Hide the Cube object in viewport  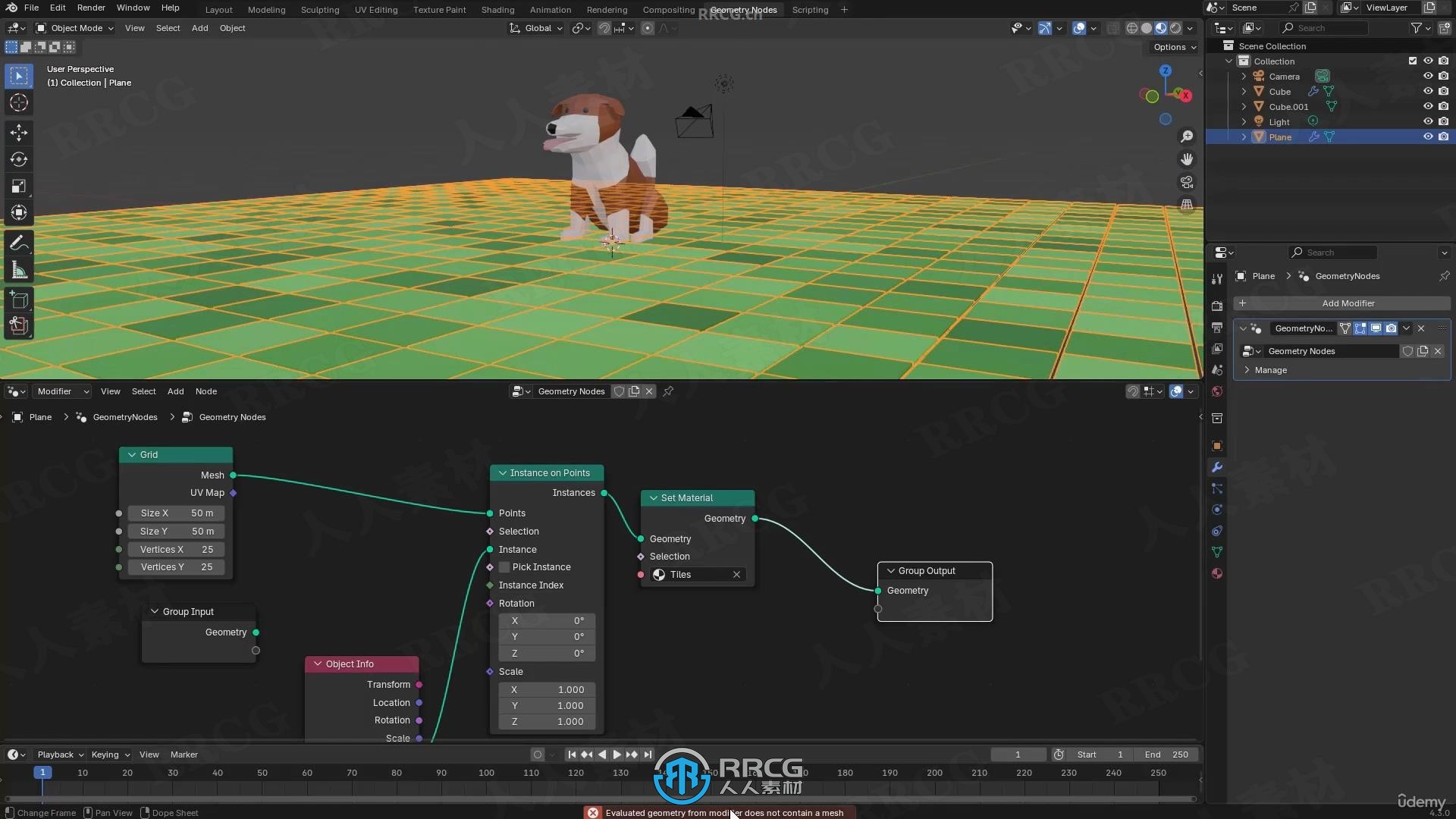pos(1428,91)
